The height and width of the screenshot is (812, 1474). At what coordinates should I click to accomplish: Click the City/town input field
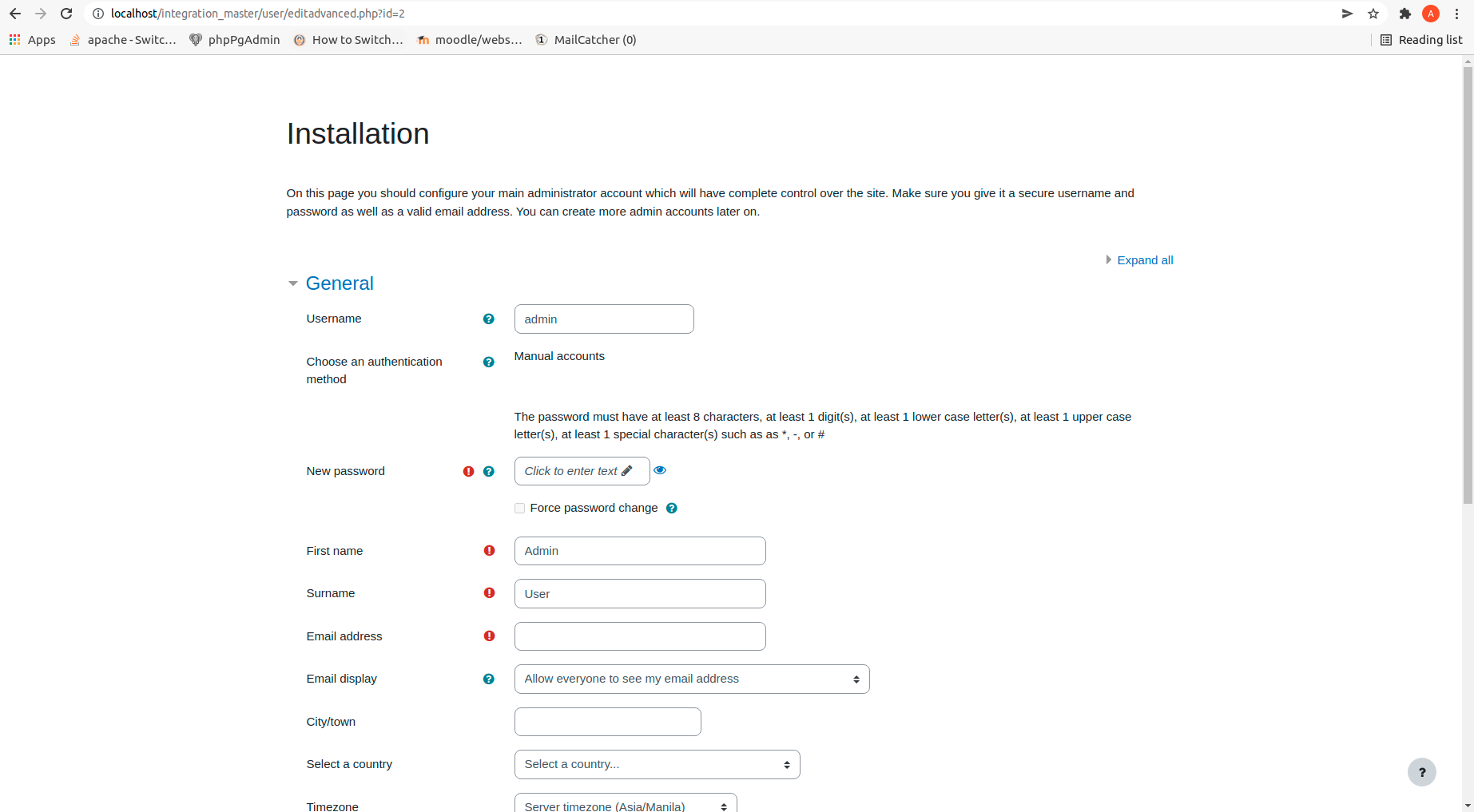pos(608,722)
